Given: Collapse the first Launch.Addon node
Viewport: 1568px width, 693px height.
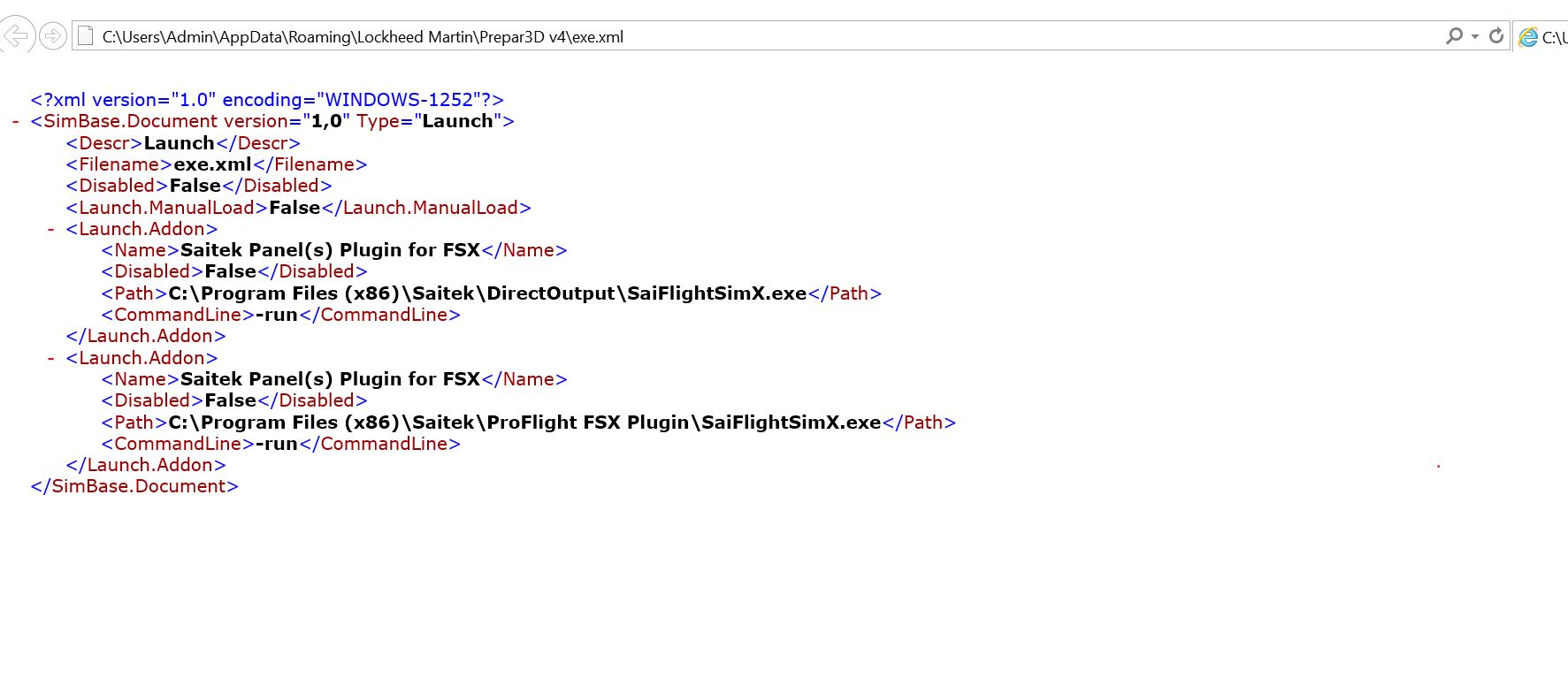Looking at the screenshot, I should click(51, 229).
